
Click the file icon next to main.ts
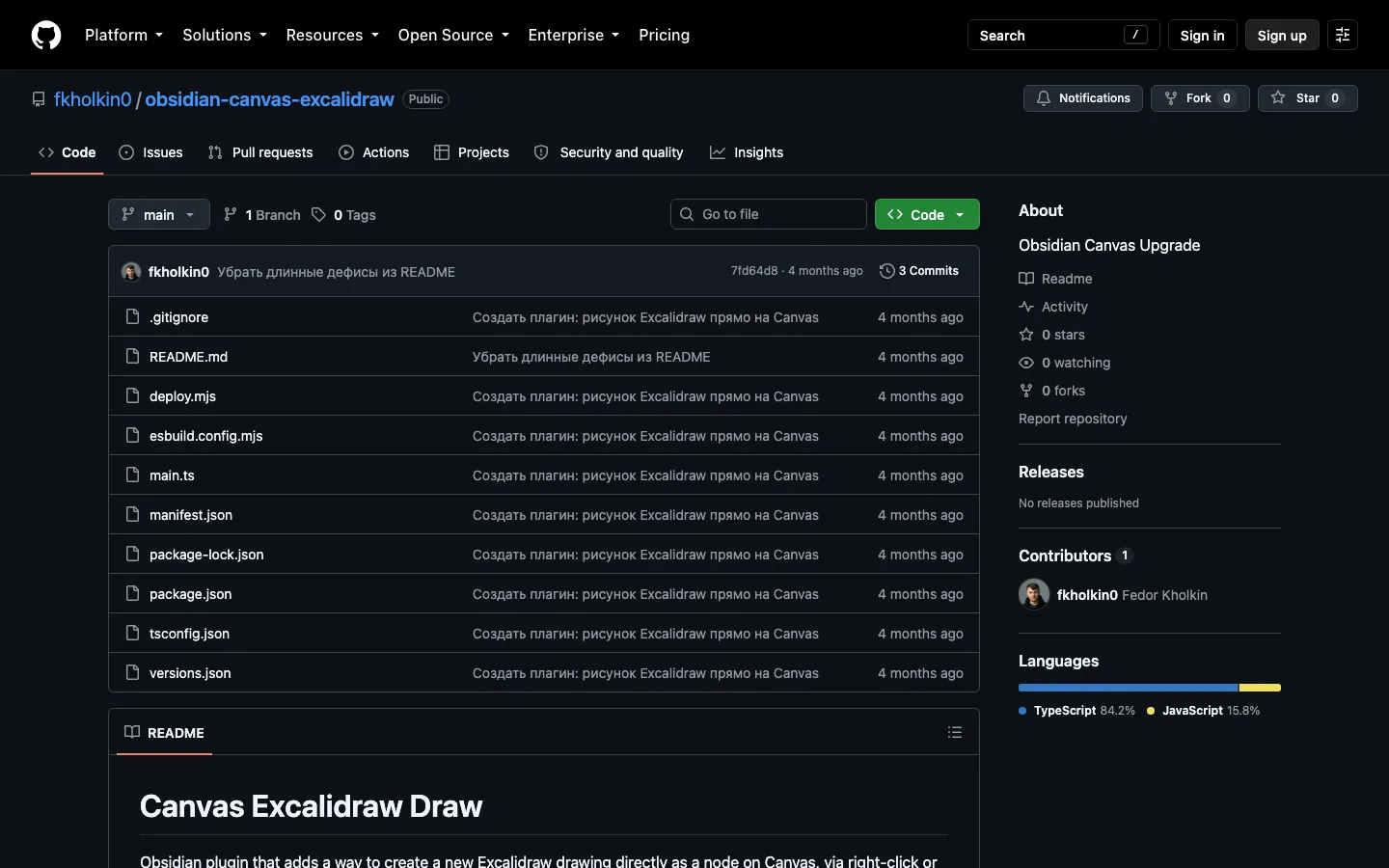(x=133, y=475)
